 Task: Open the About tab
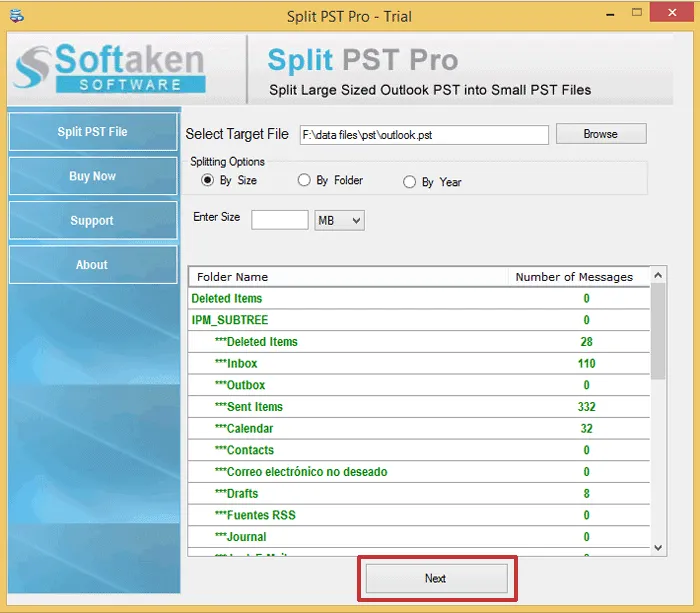coord(93,264)
